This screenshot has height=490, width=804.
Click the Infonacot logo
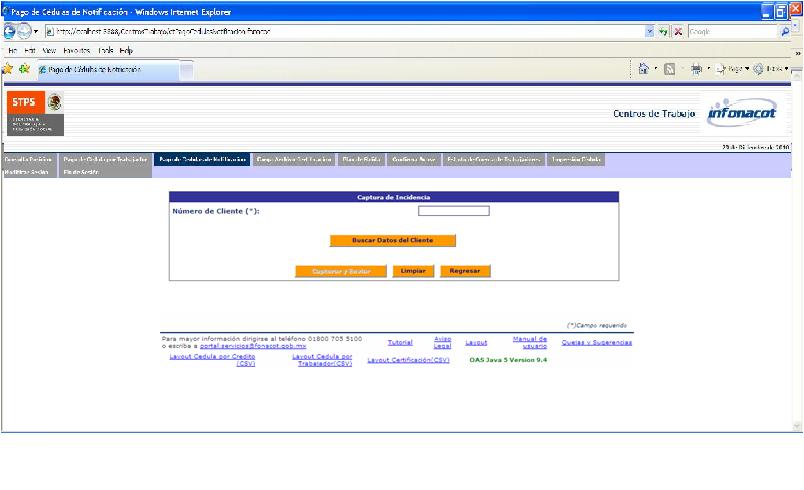point(746,112)
